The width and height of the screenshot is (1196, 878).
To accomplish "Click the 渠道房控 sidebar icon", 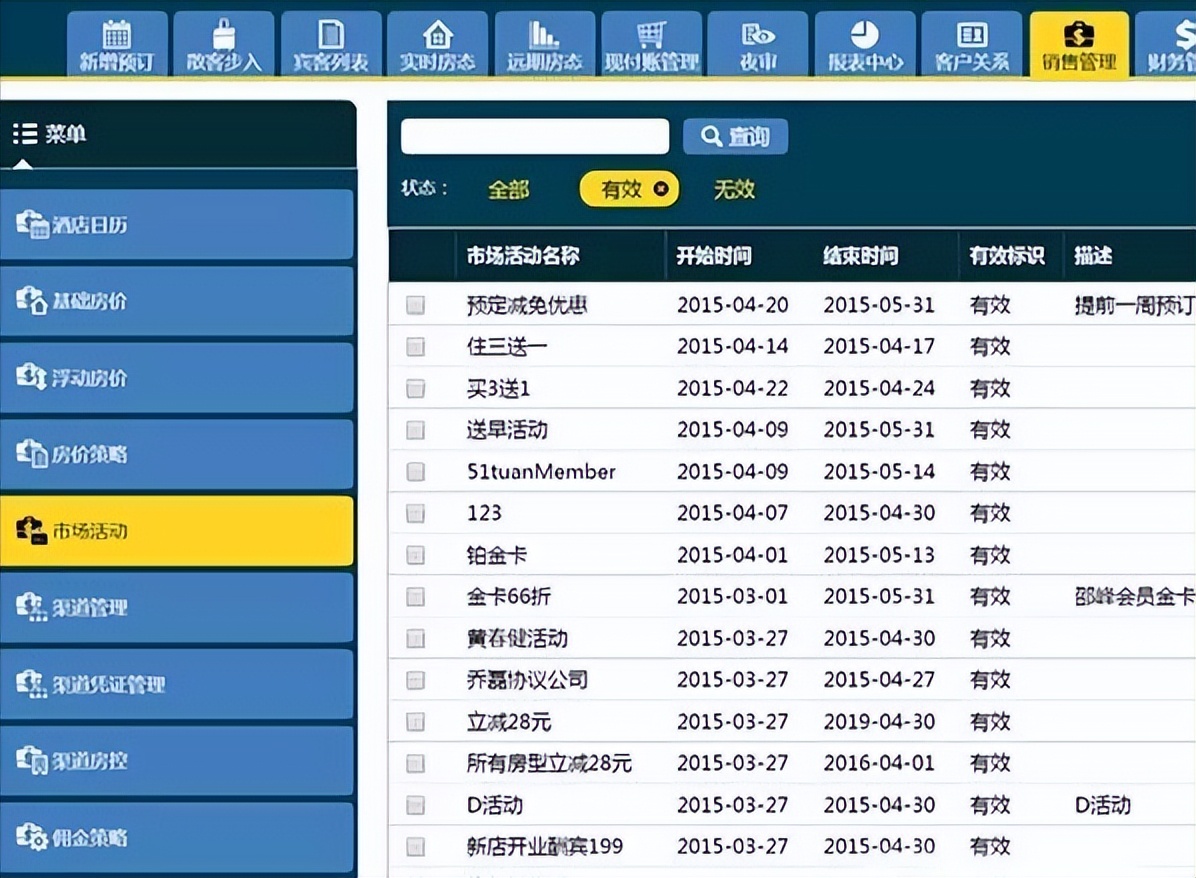I will coord(32,760).
